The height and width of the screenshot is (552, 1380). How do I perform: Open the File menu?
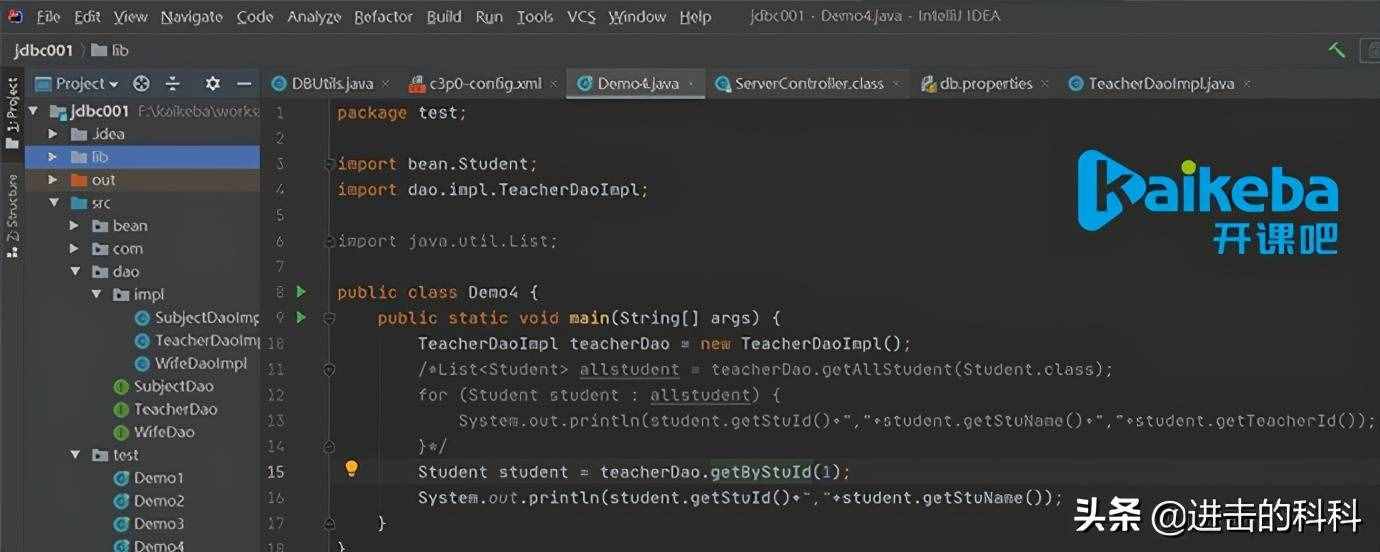[48, 17]
